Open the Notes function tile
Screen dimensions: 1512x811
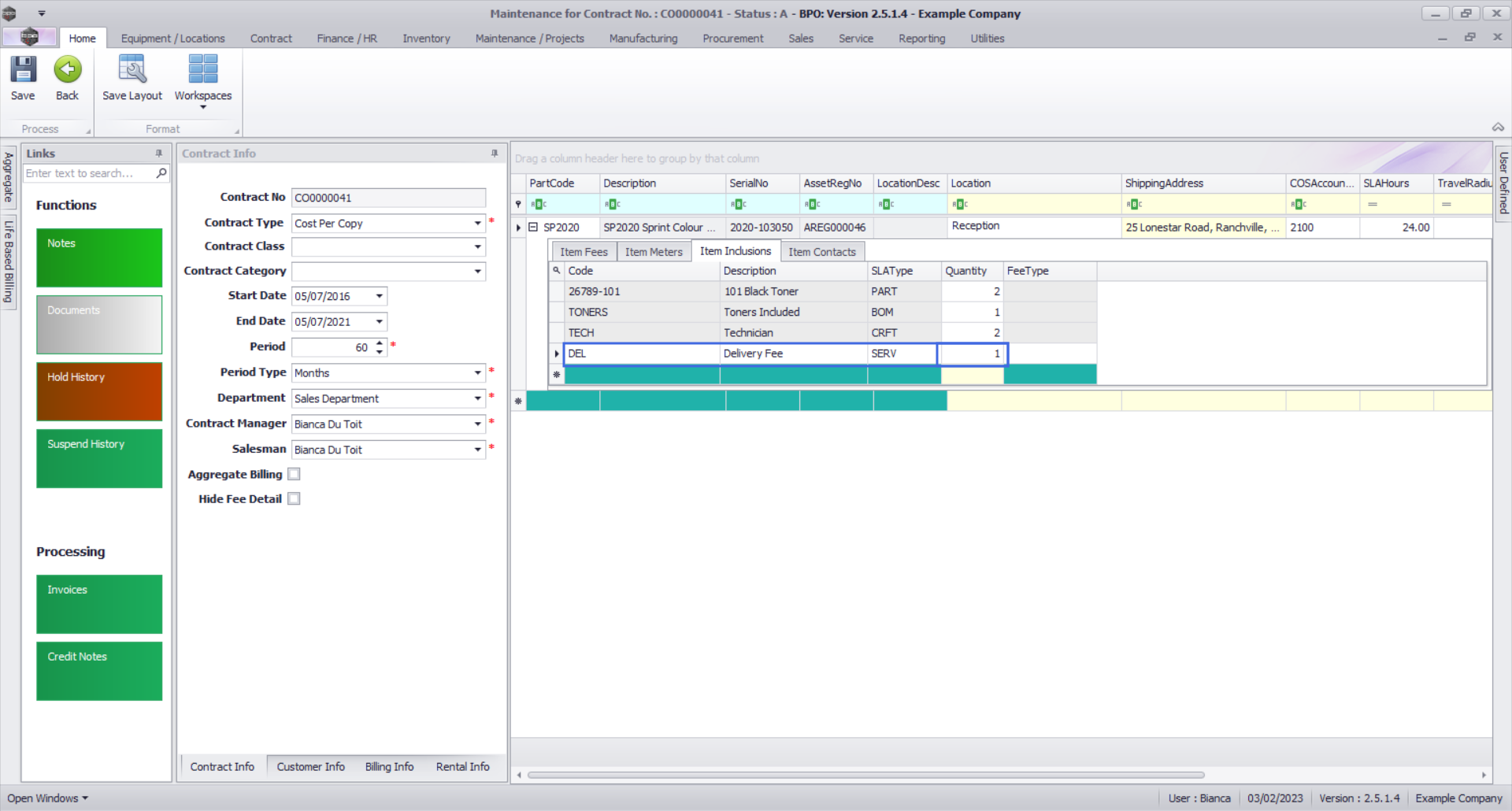(99, 257)
